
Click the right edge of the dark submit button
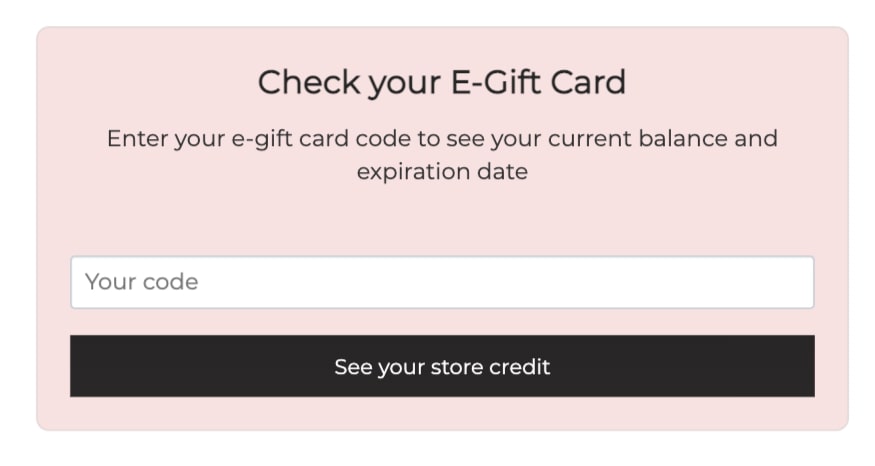[x=803, y=366]
